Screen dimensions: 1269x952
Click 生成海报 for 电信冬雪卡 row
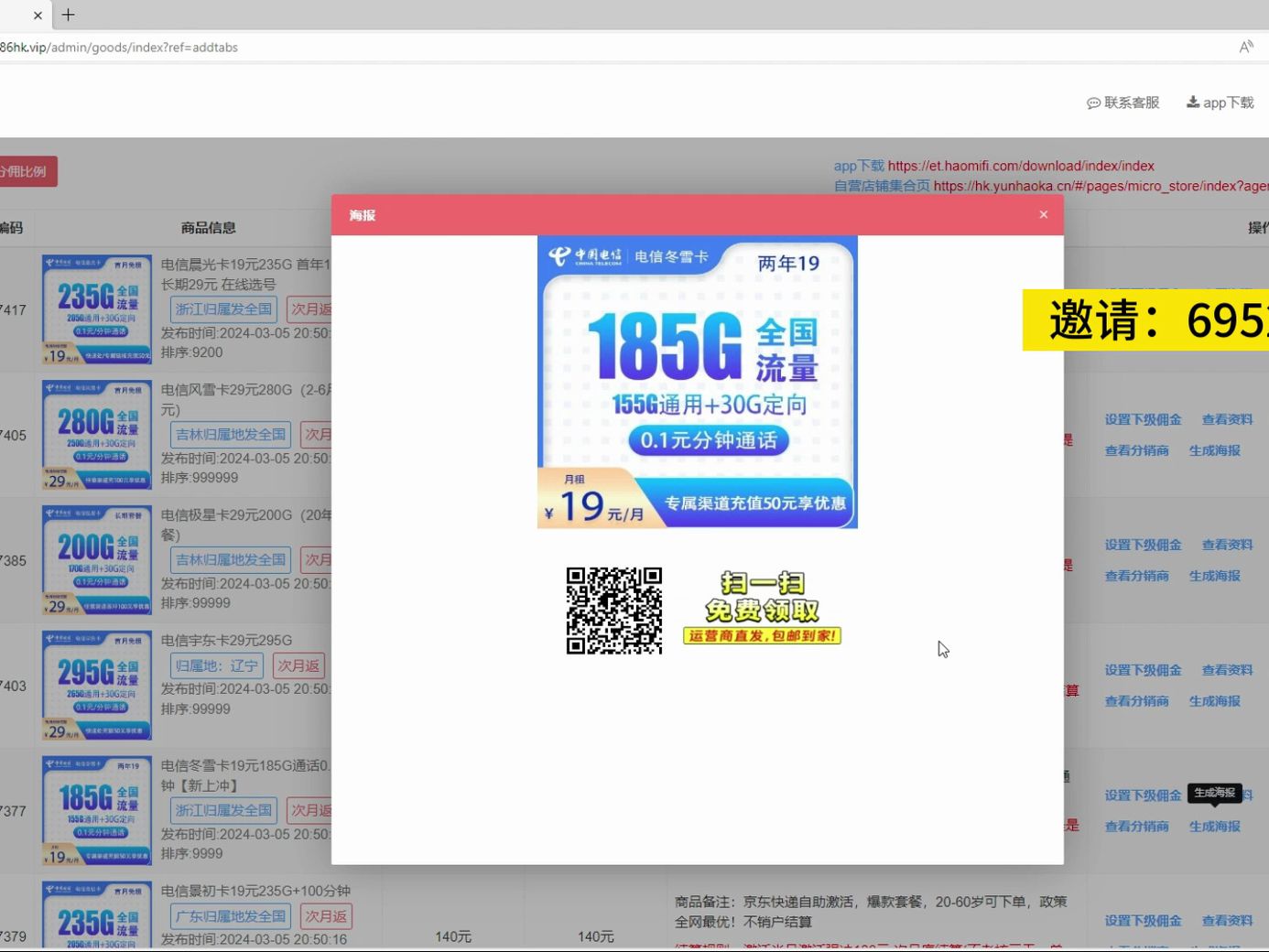click(x=1214, y=827)
